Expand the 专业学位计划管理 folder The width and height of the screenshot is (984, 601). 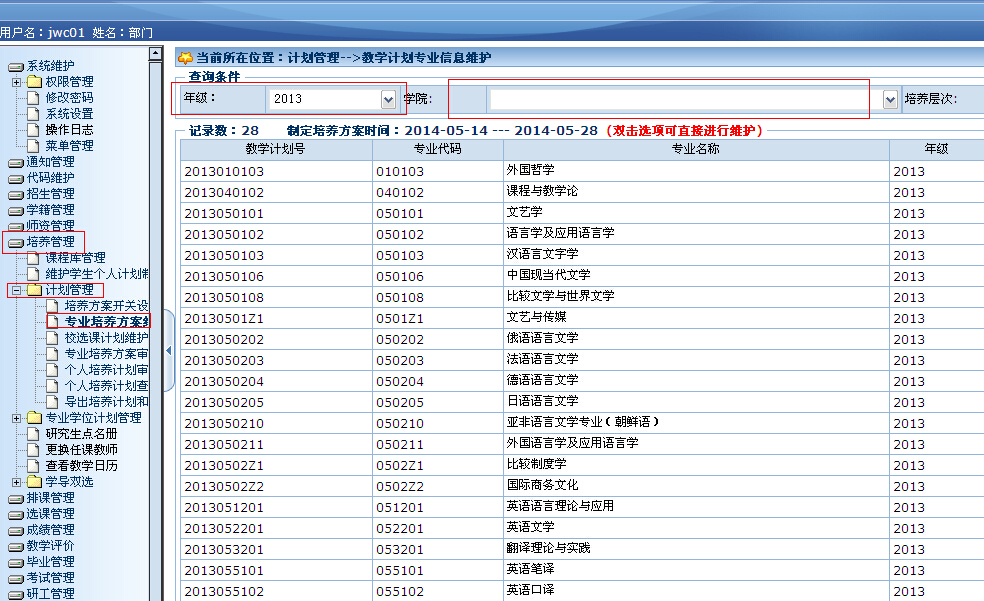tap(17, 418)
